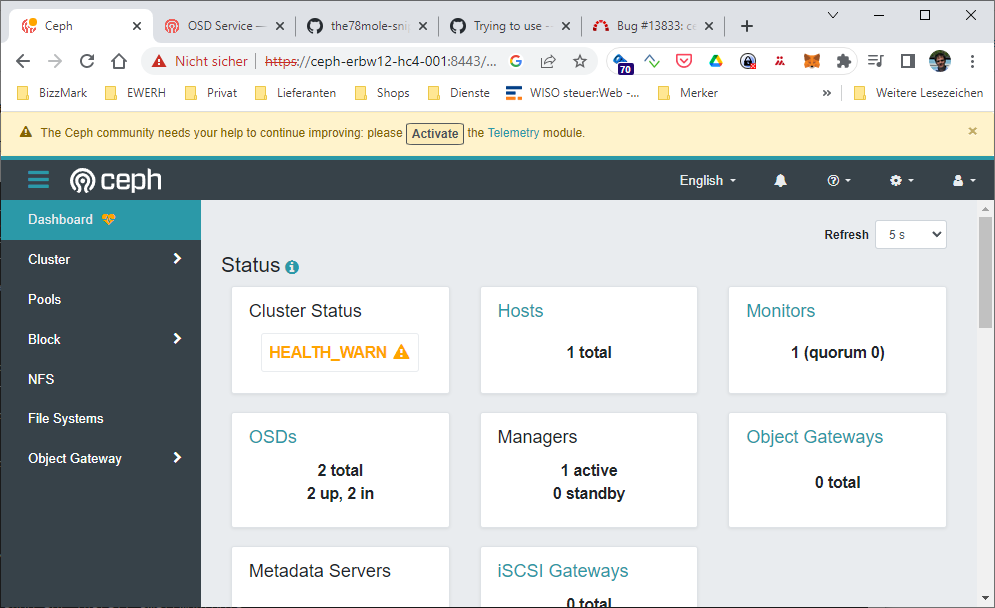Open the BizzMark bookmark folder
Image resolution: width=995 pixels, height=608 pixels.
point(52,93)
